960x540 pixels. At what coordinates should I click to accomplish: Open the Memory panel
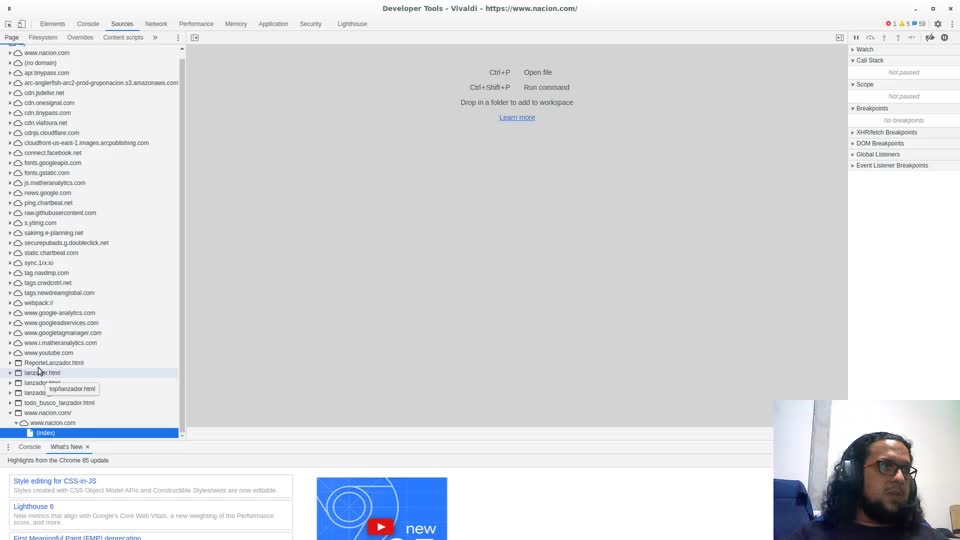[x=236, y=24]
